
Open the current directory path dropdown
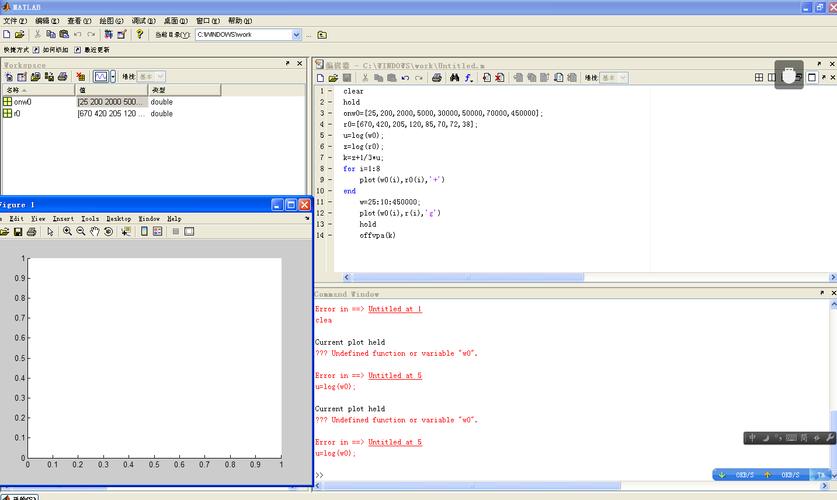(296, 35)
